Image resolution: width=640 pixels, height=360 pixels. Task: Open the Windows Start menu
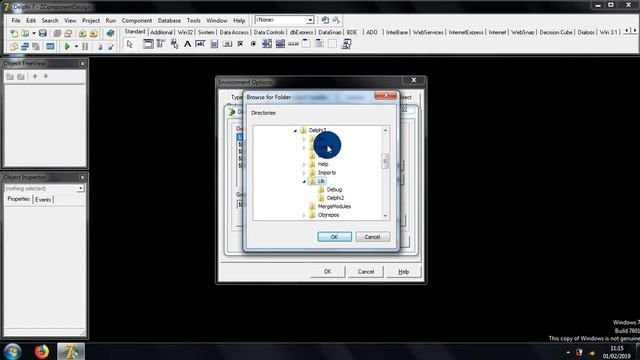point(13,351)
